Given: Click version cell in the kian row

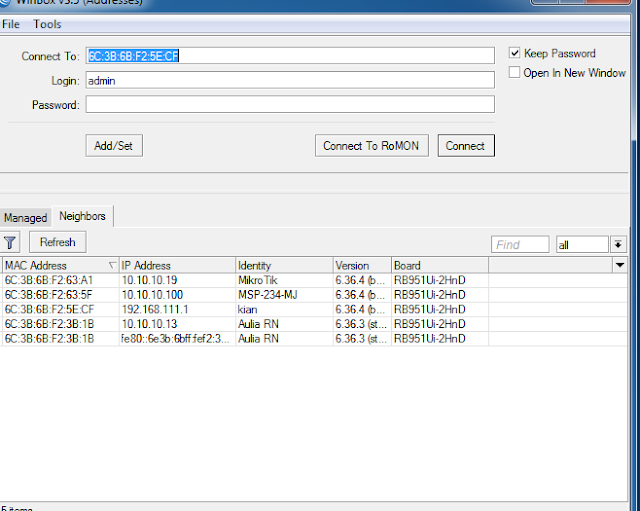Looking at the screenshot, I should [360, 309].
